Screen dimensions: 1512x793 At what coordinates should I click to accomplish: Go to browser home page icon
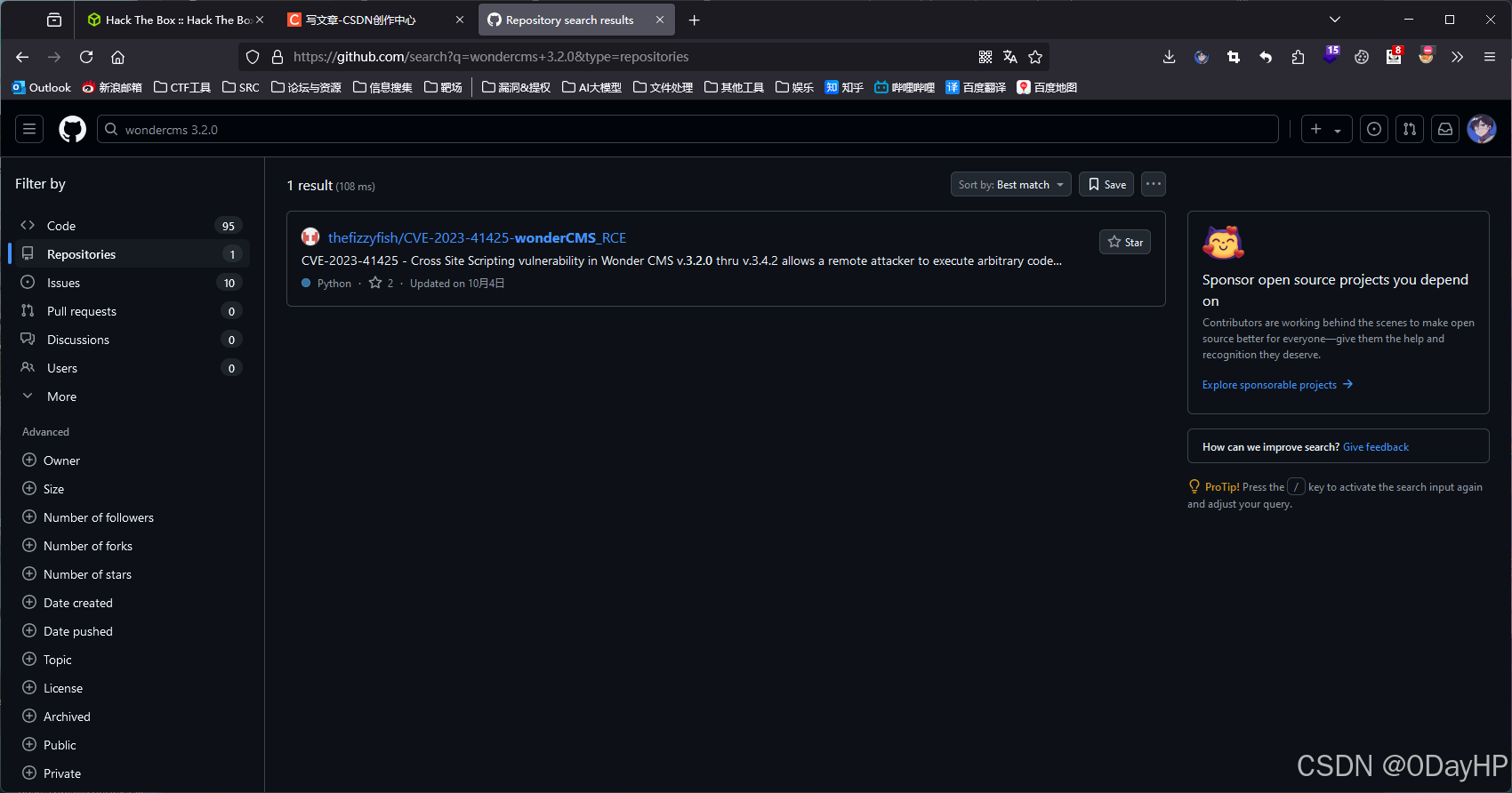(117, 57)
